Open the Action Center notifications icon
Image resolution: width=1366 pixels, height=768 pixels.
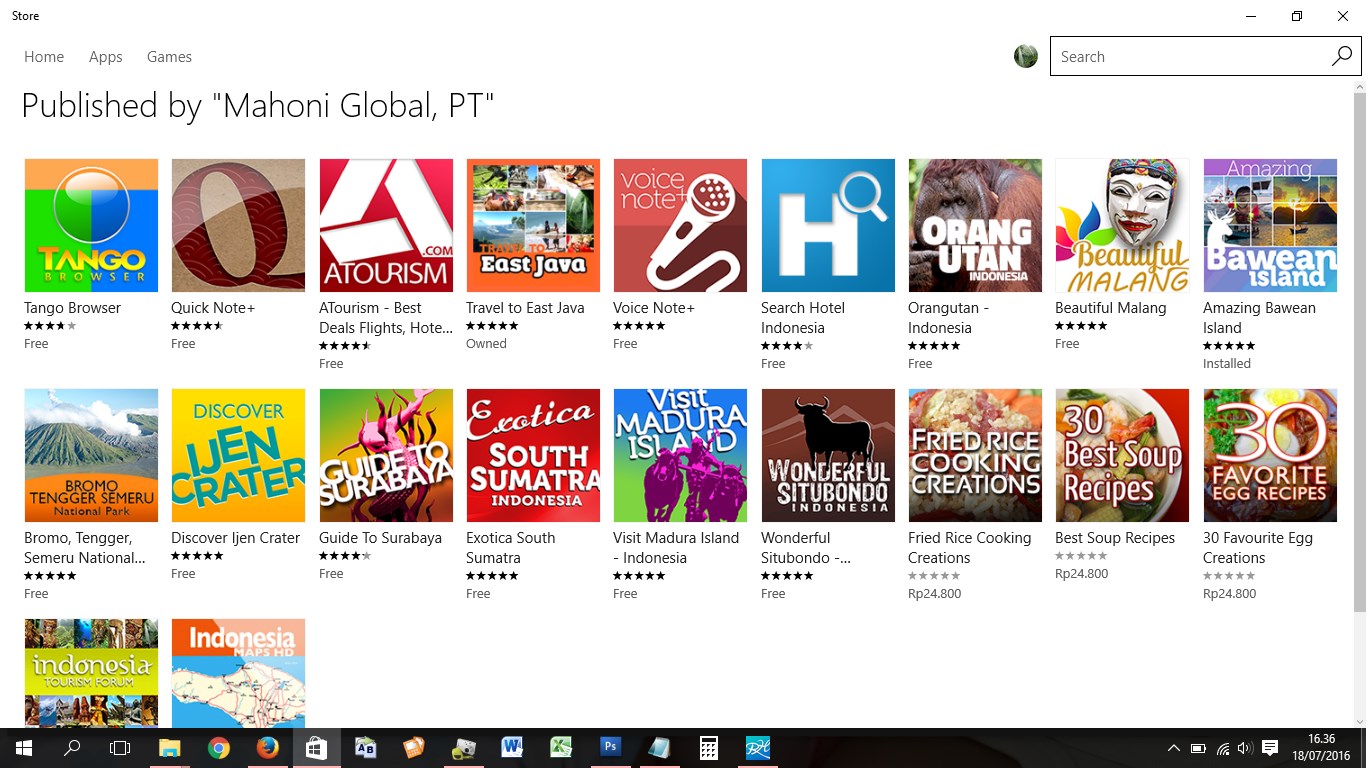[x=1270, y=748]
